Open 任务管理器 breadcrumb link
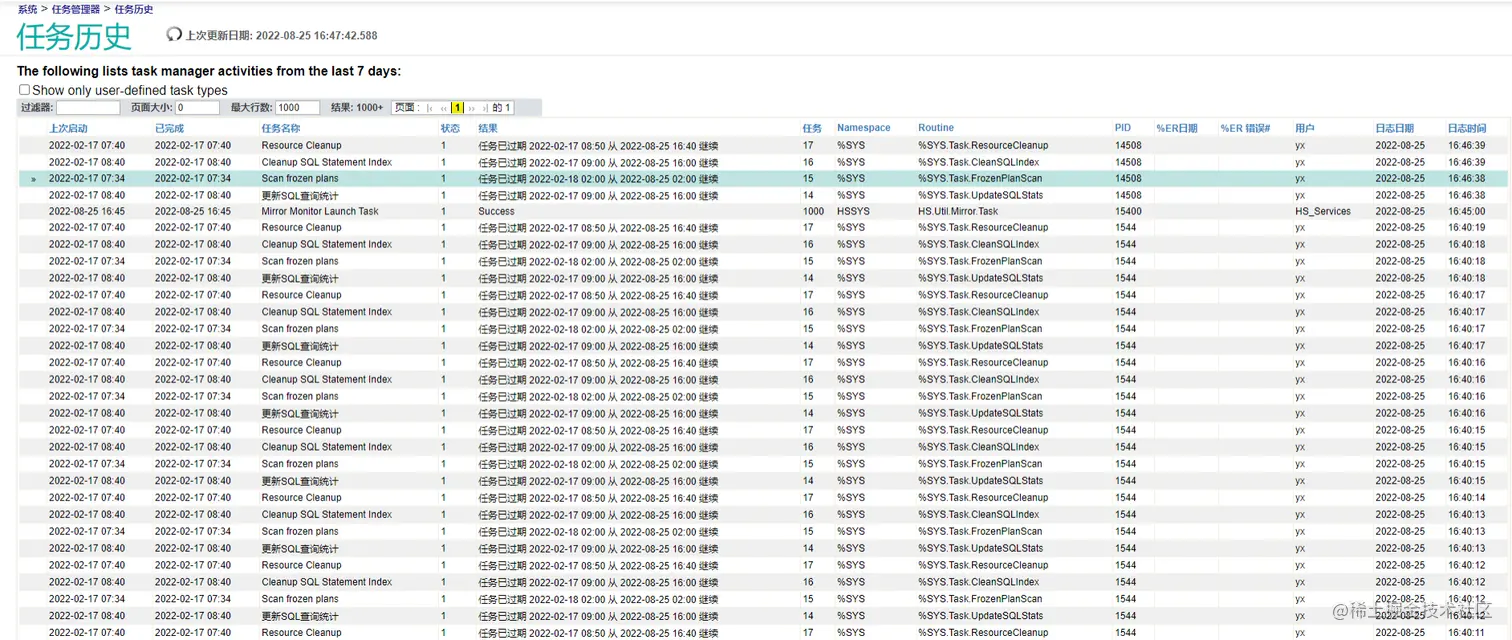This screenshot has width=1512, height=640. [76, 9]
